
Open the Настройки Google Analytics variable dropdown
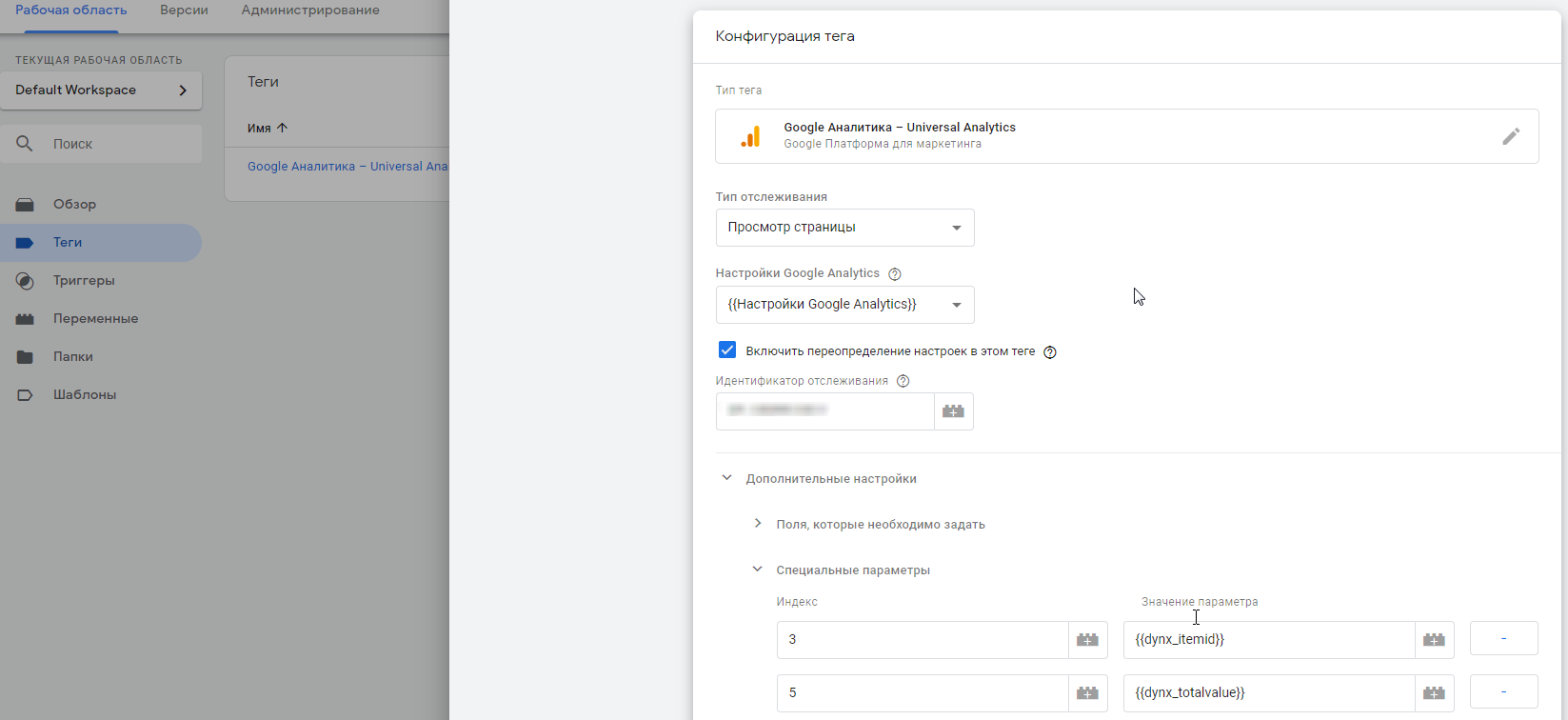[844, 305]
